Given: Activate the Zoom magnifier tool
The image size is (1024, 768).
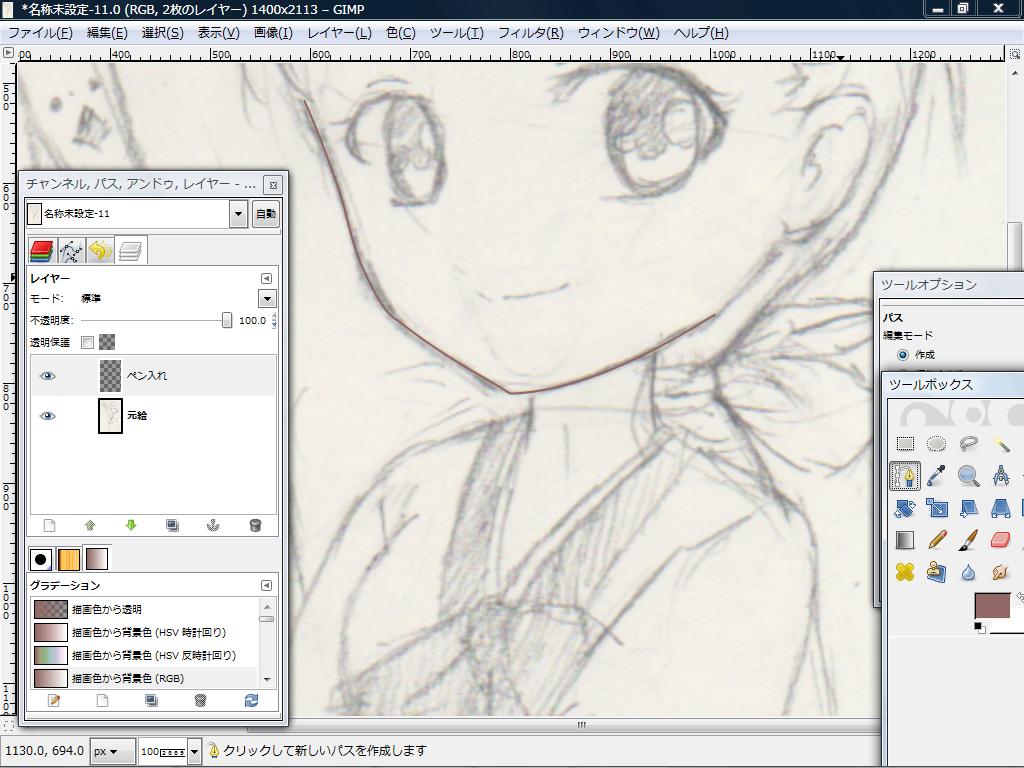Looking at the screenshot, I should click(x=968, y=476).
